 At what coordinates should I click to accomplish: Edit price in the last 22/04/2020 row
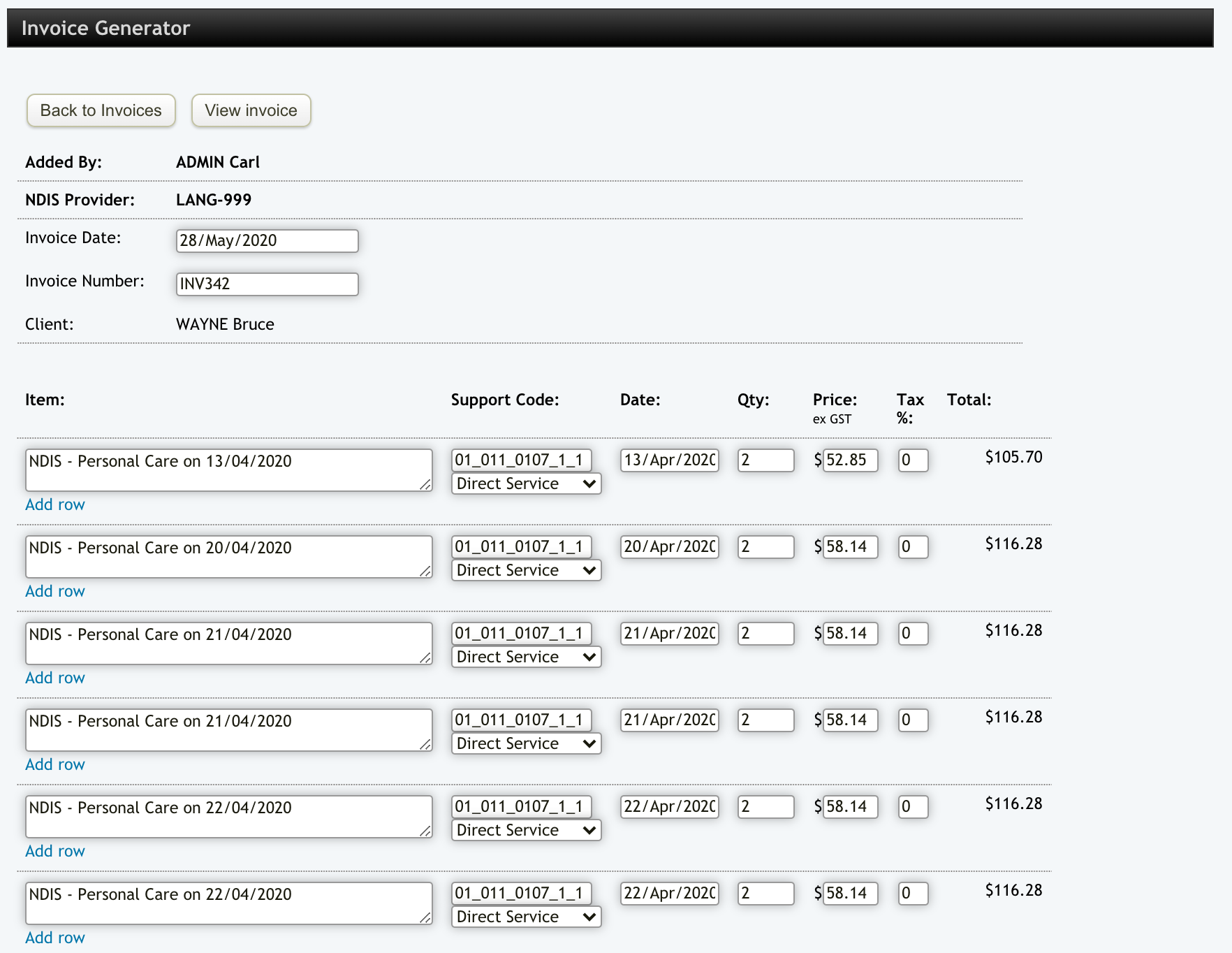(x=851, y=893)
